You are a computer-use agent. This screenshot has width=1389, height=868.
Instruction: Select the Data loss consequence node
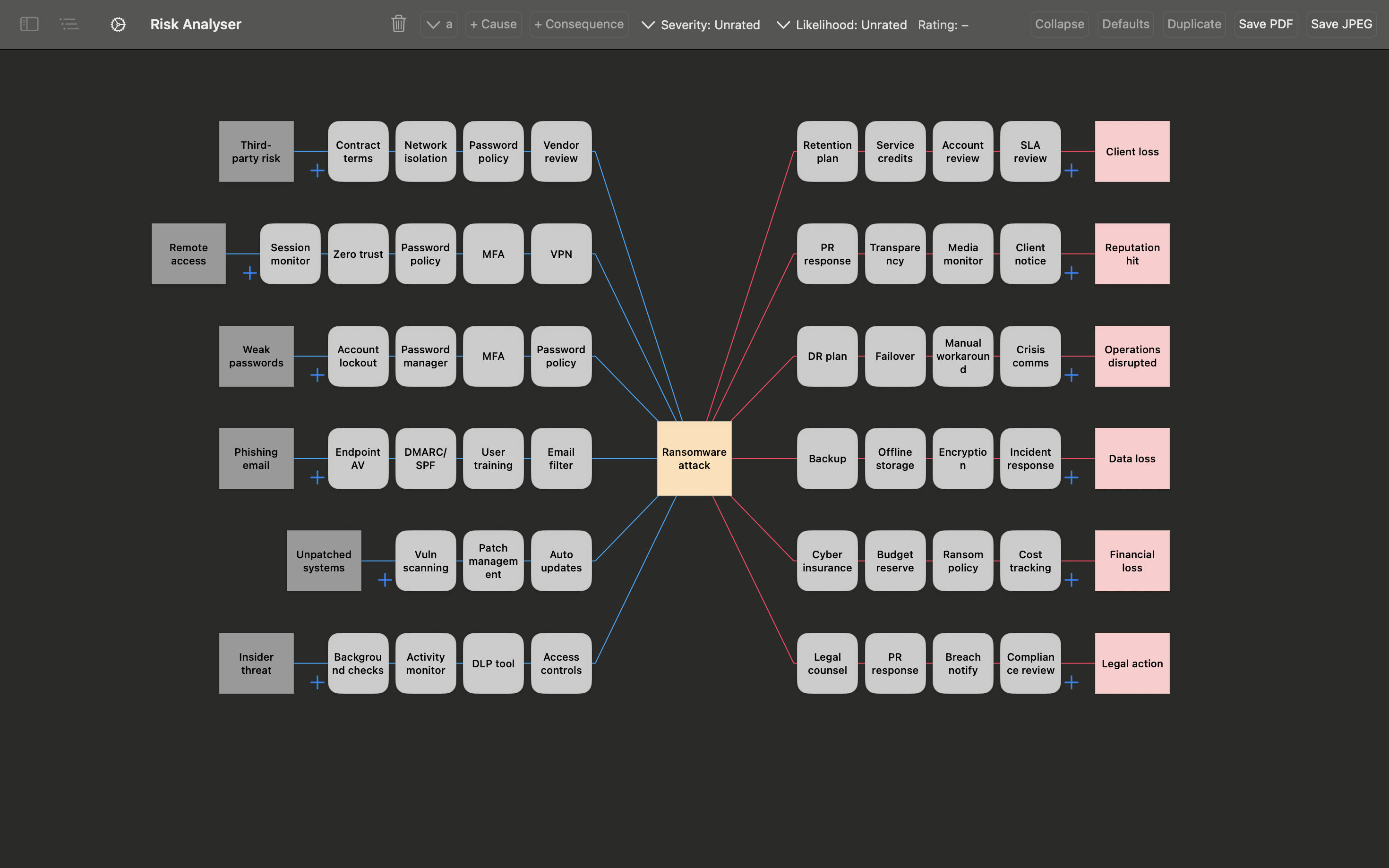1132,458
